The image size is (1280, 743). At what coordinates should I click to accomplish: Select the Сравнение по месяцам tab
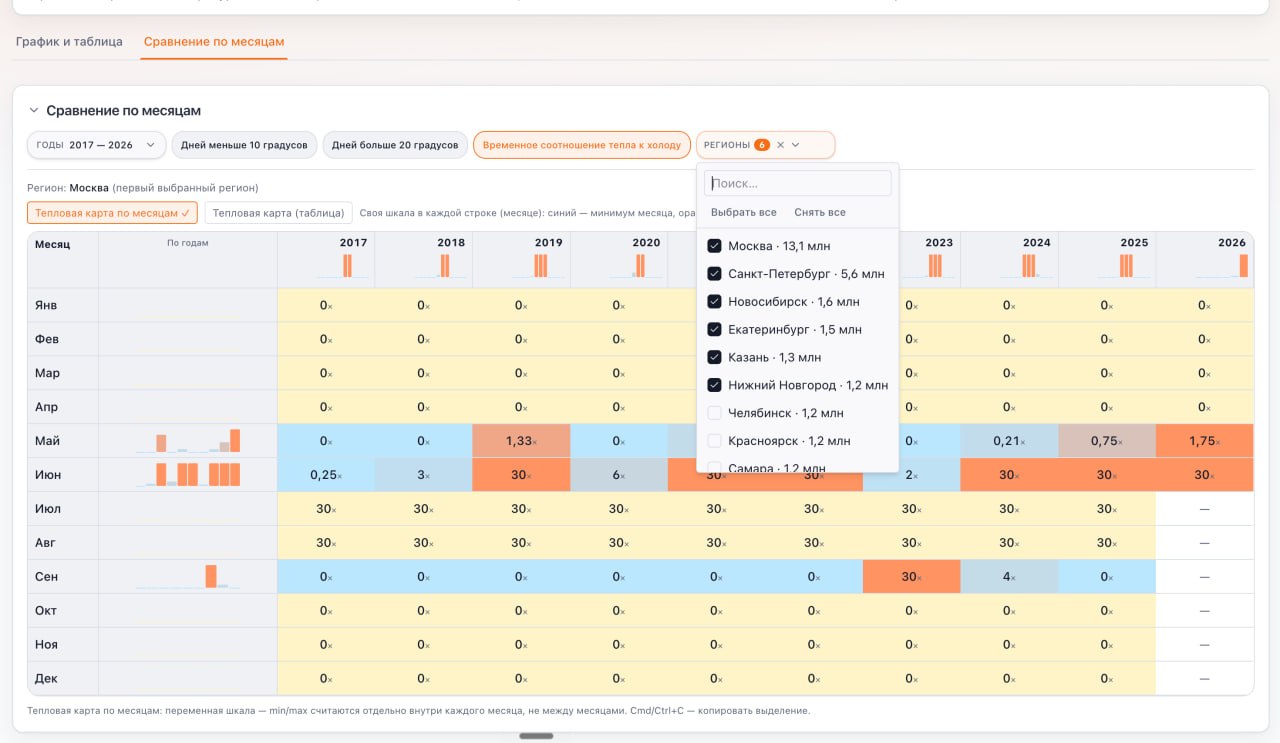(x=214, y=42)
